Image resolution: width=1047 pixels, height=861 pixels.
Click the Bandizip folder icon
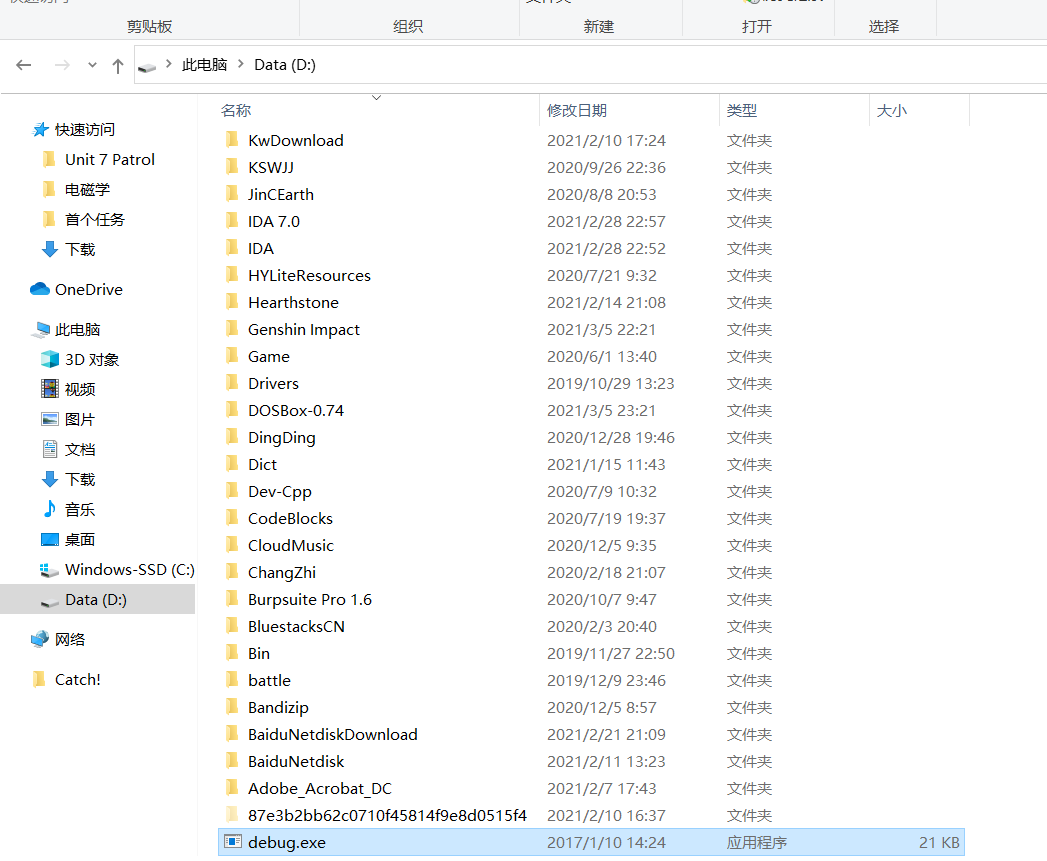[232, 707]
